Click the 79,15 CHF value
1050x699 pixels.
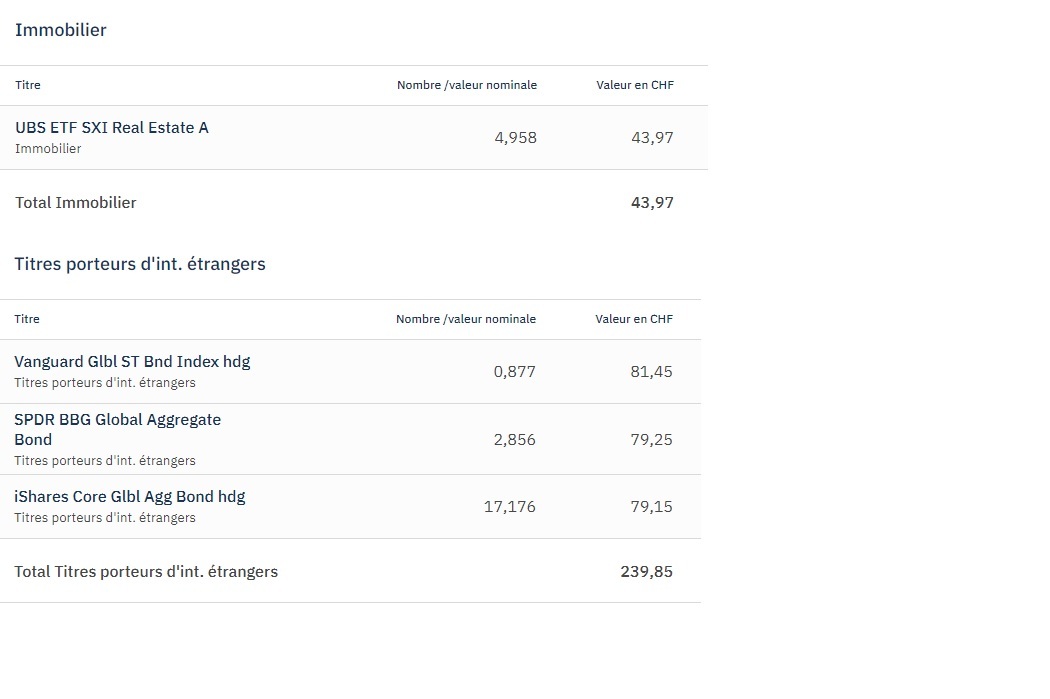[651, 507]
